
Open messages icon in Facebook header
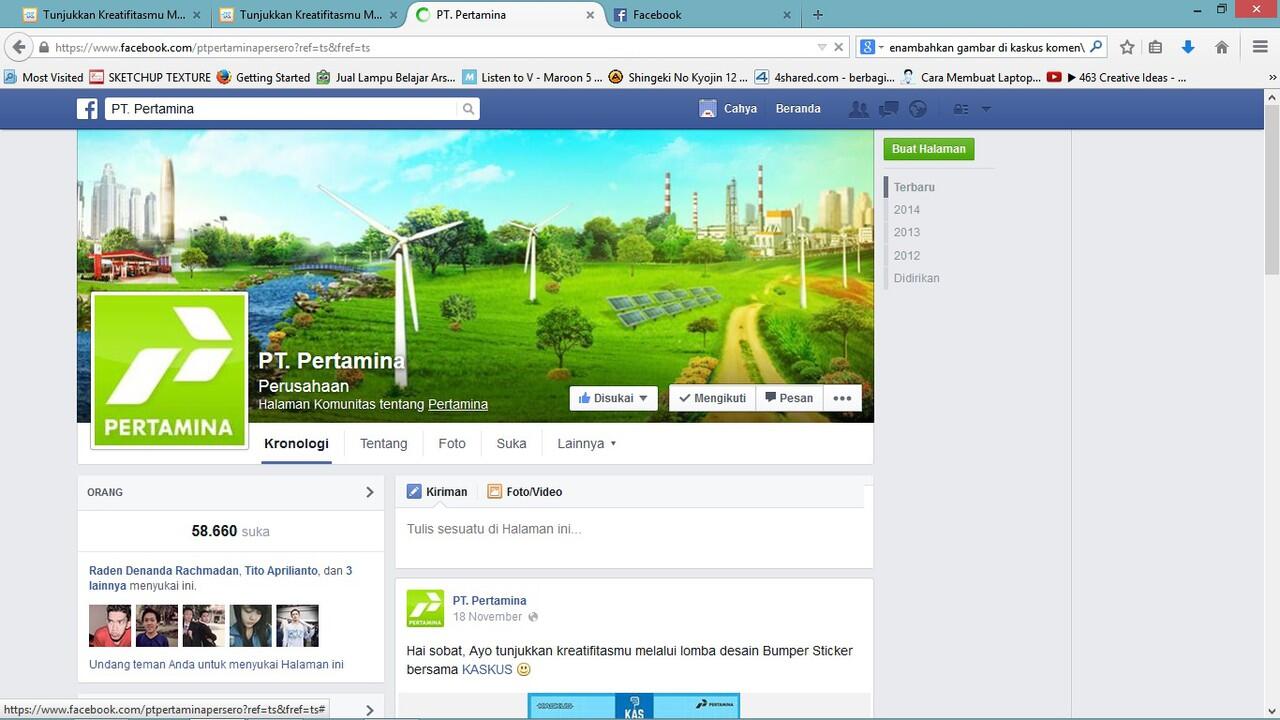[888, 109]
